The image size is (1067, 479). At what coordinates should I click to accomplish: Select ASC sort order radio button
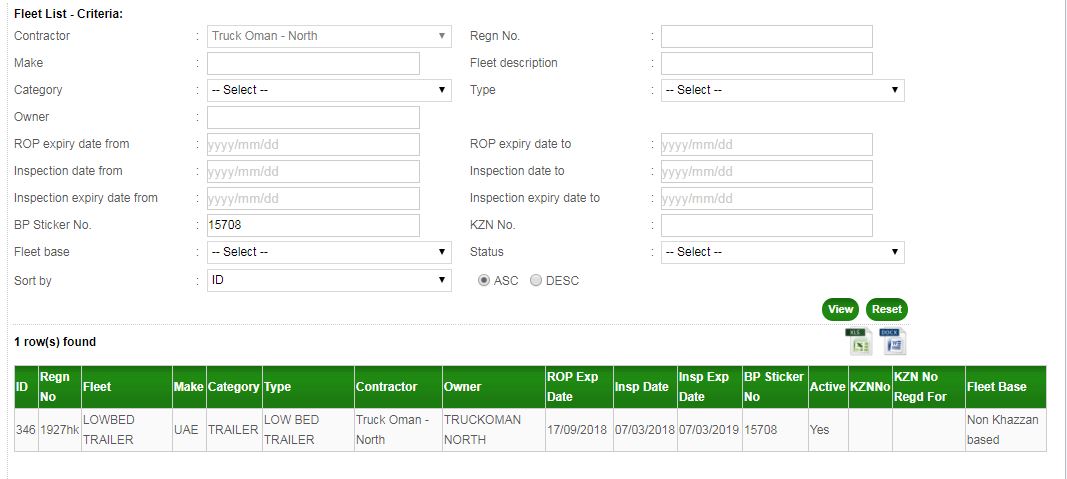pos(484,281)
